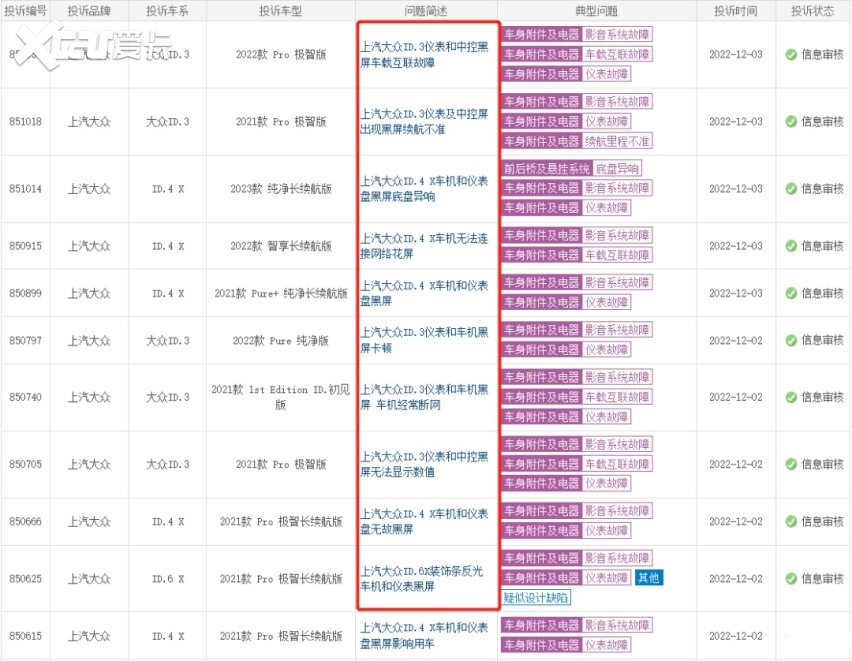Open ID.6X 装饰条反光 complaint link

pyautogui.click(x=424, y=579)
